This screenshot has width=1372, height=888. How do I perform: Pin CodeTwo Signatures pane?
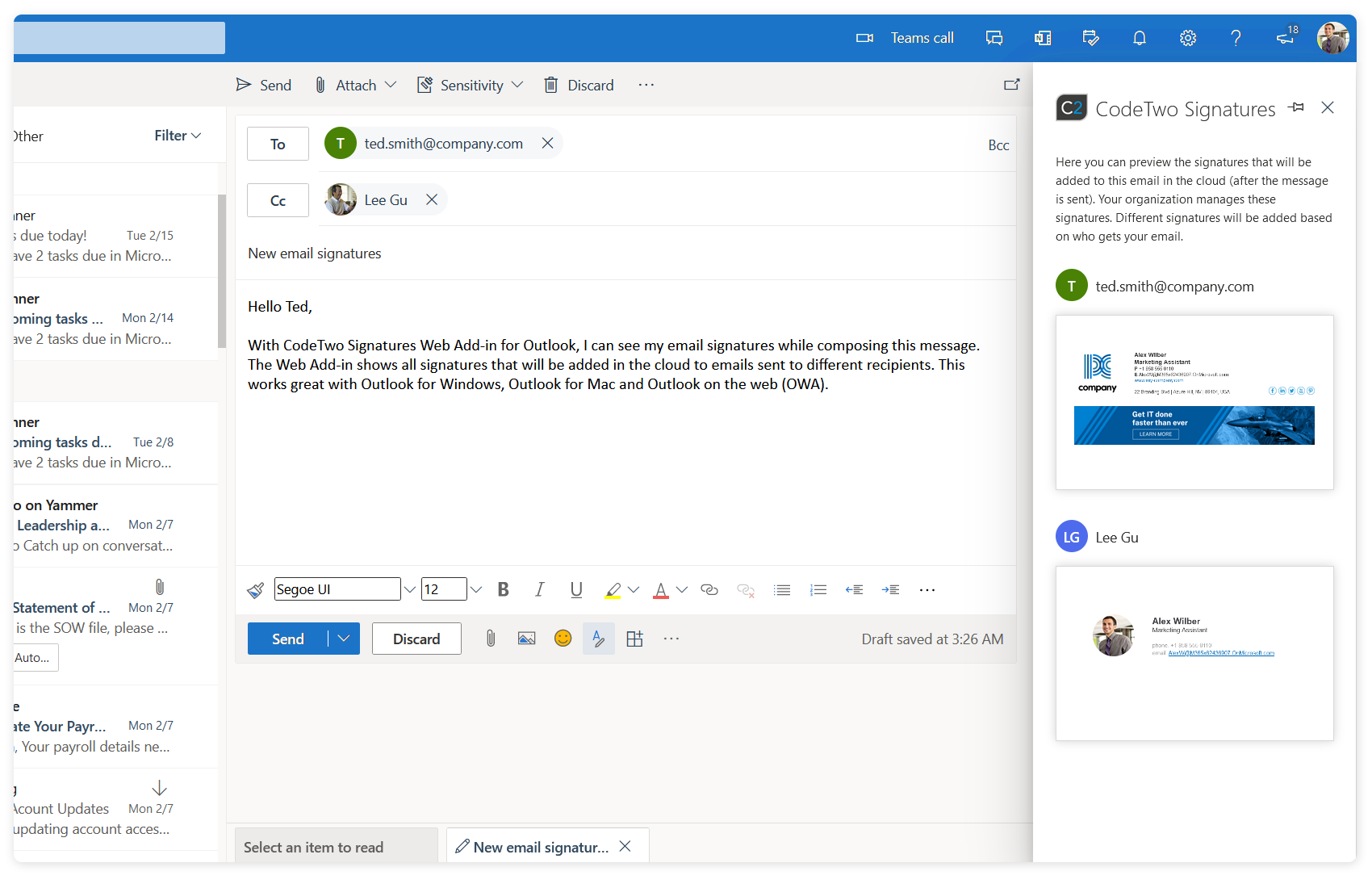point(1297,107)
